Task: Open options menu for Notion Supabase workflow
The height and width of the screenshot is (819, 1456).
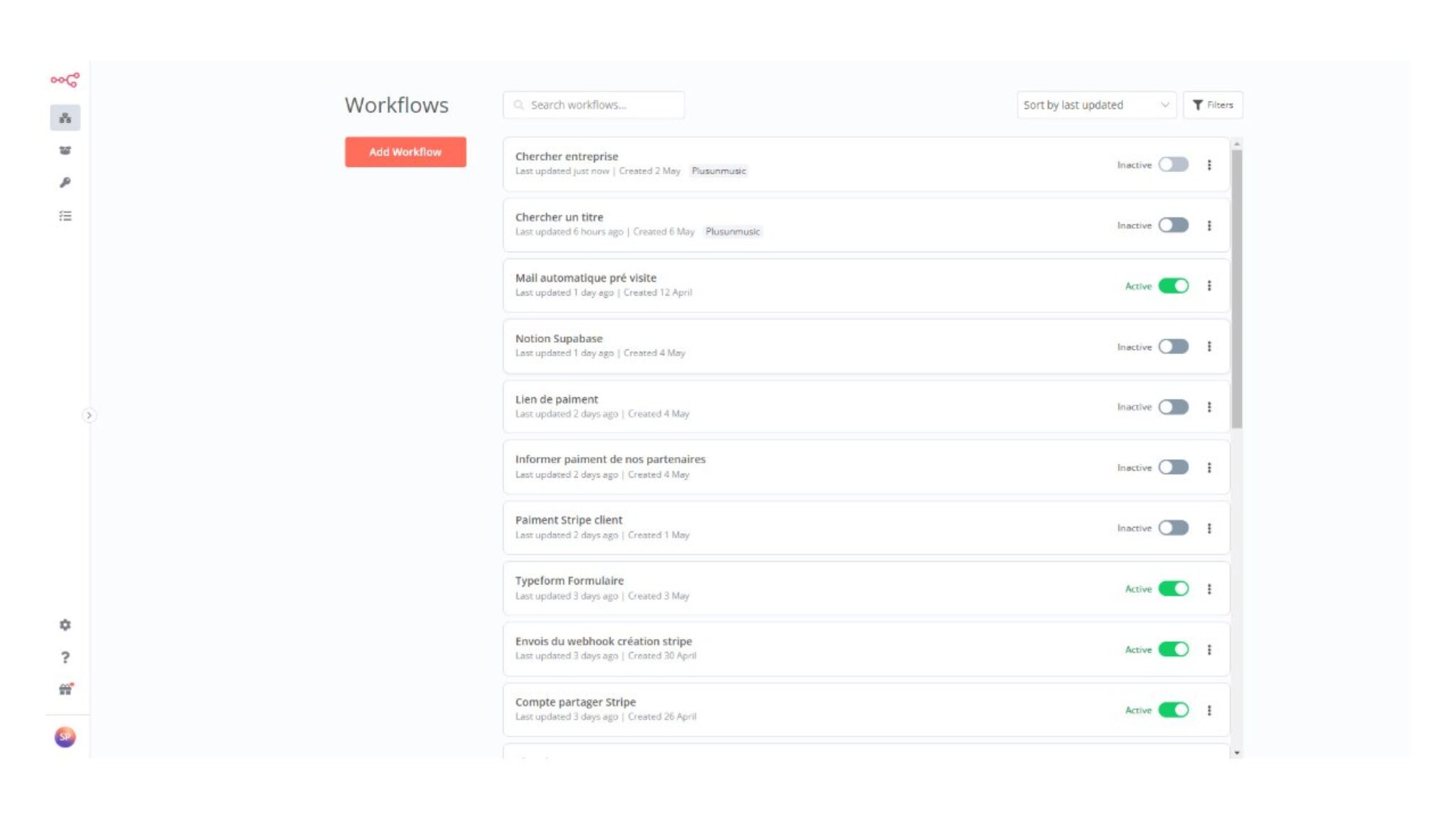Action: (x=1208, y=346)
